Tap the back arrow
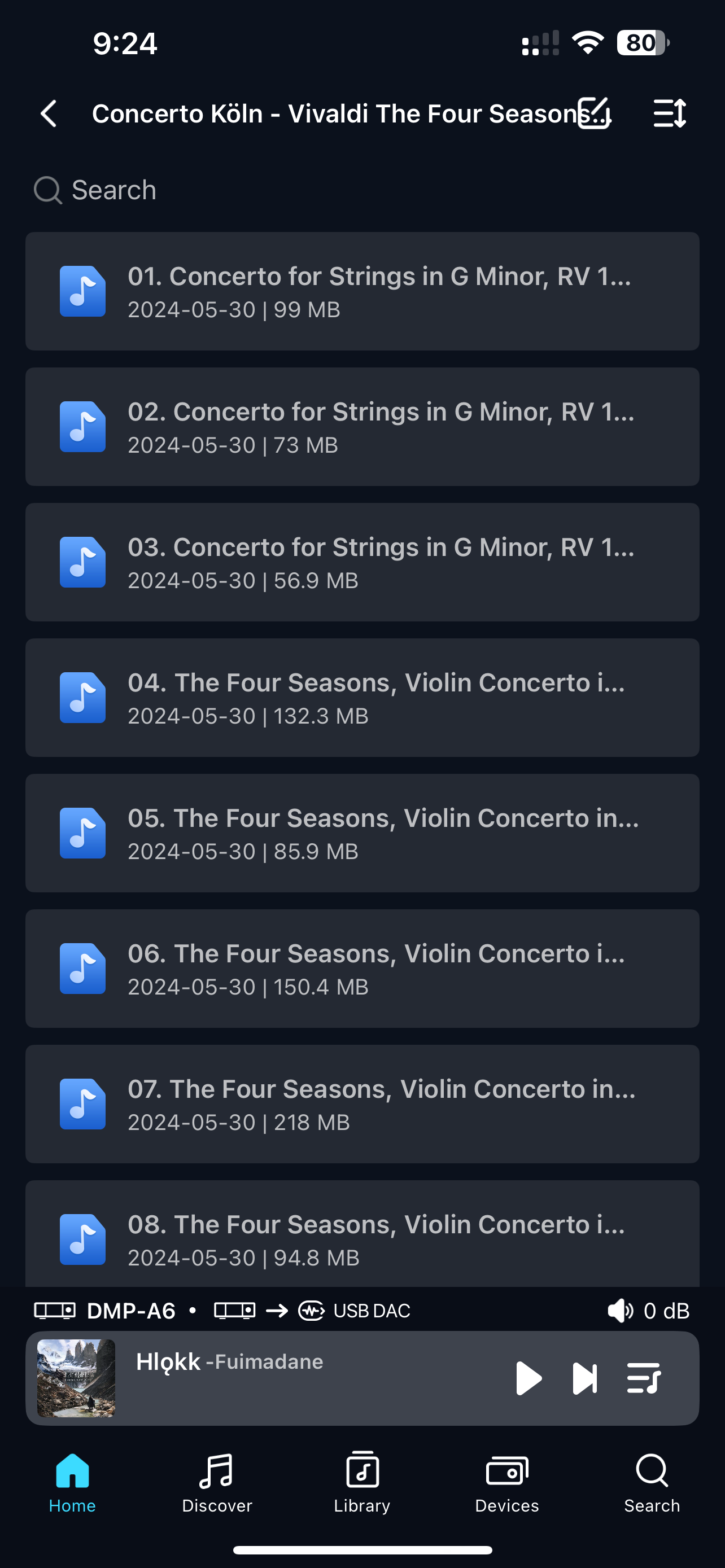Viewport: 725px width, 1568px height. [49, 114]
